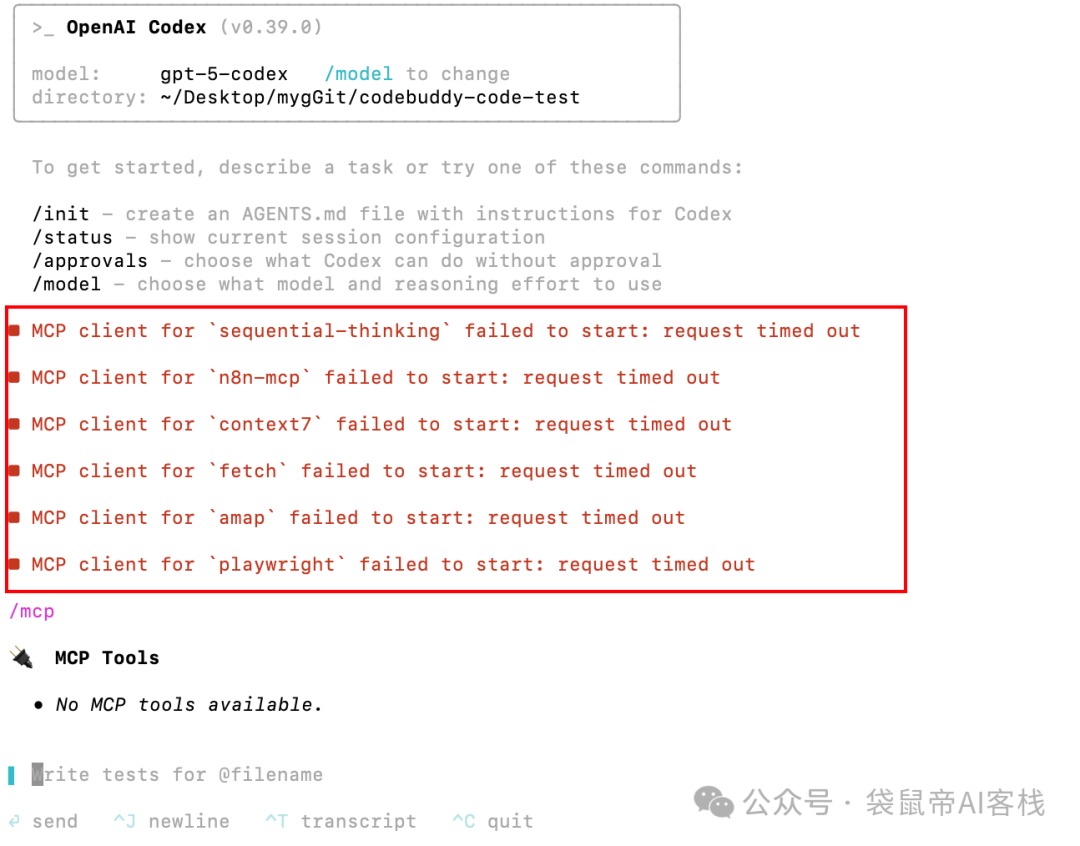Click the ^J newline shortcut hint

(x=172, y=821)
